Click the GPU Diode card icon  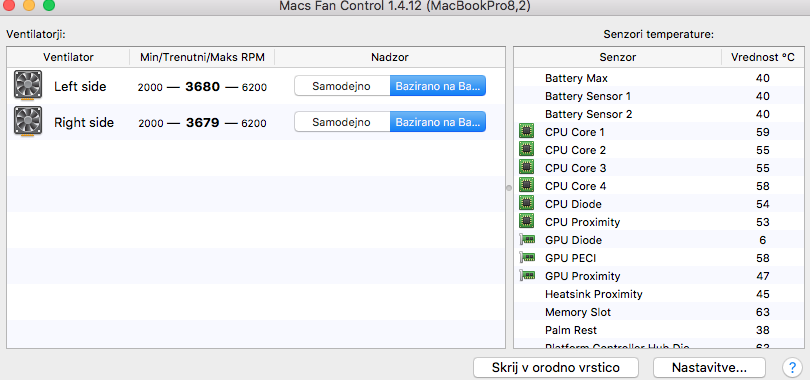click(x=527, y=240)
